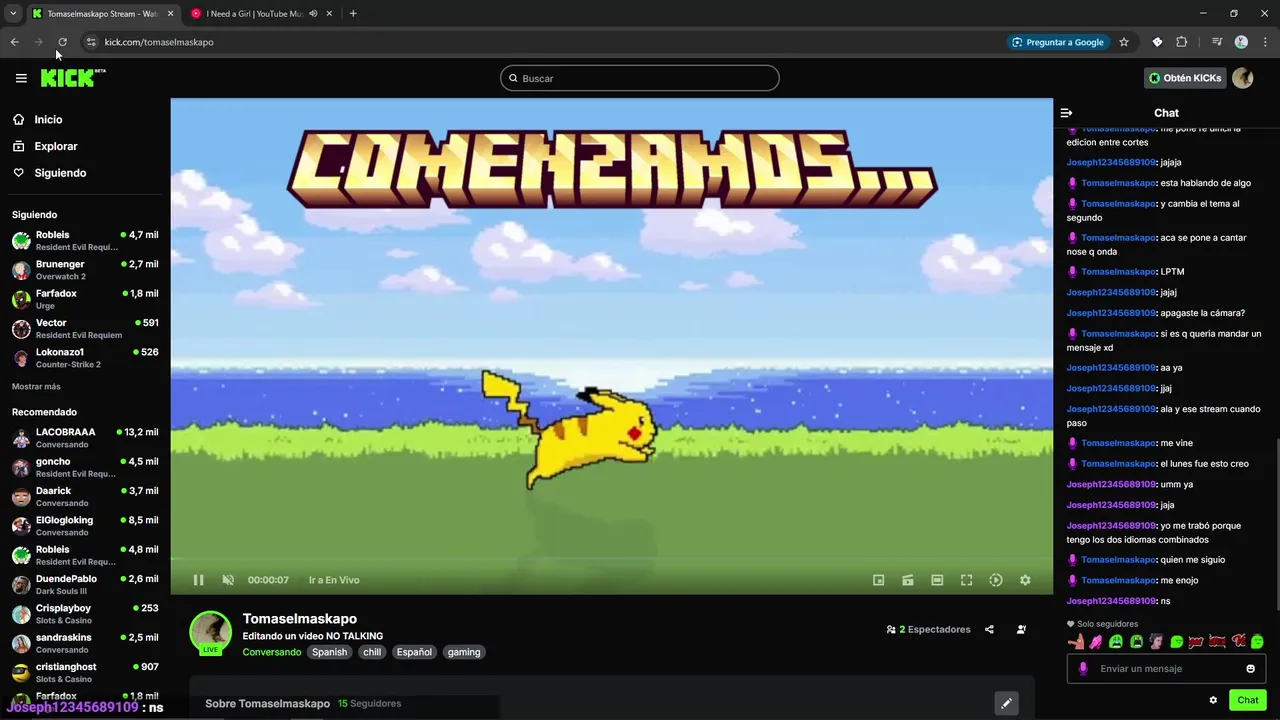1280x720 pixels.
Task: Open Daarick recommended channel
Action: [85, 497]
